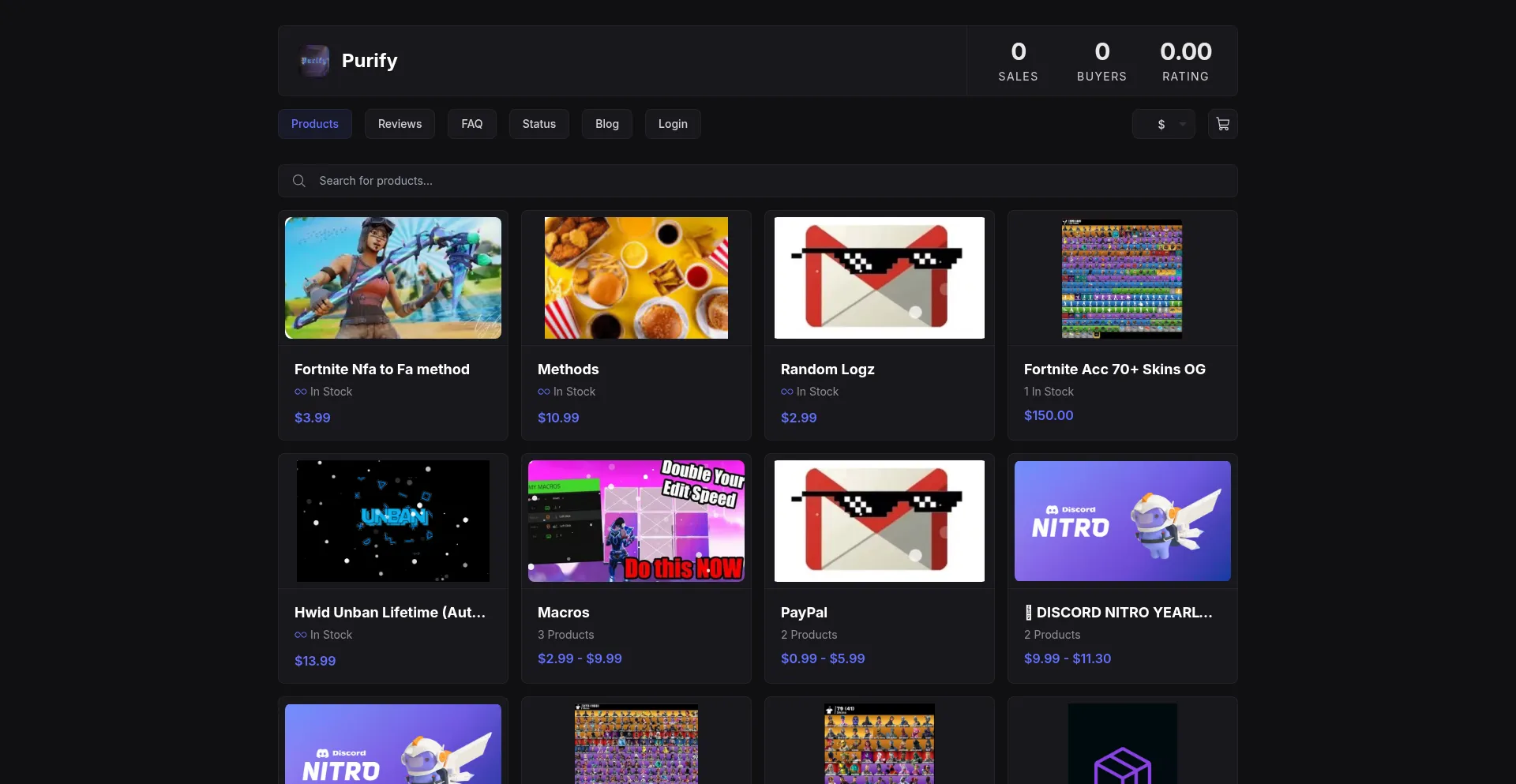Screen dimensions: 1516x784
Task: Open the Hwid Unban Lifetime product image
Action: (392, 521)
